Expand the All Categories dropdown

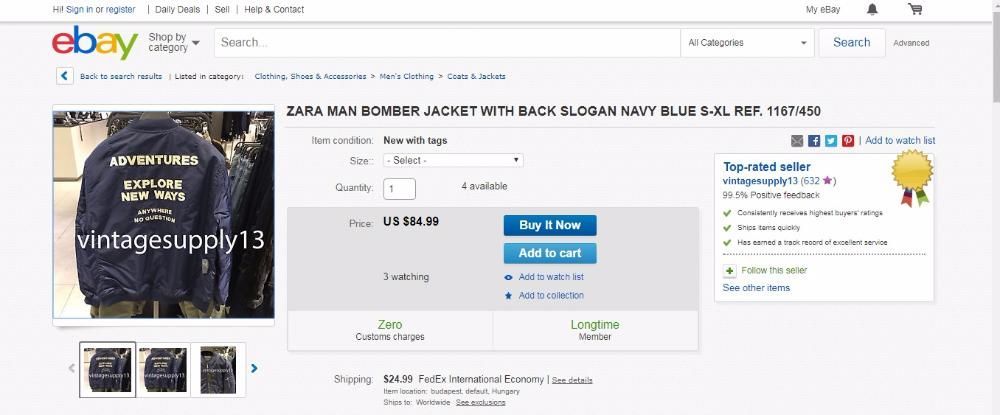[748, 43]
